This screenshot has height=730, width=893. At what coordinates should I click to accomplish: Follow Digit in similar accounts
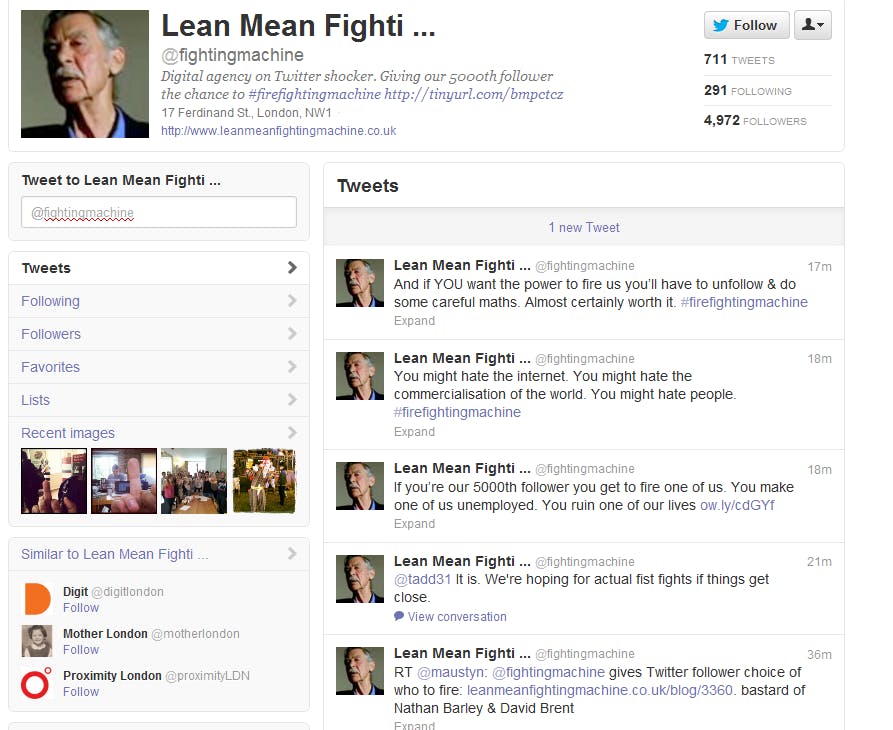81,608
